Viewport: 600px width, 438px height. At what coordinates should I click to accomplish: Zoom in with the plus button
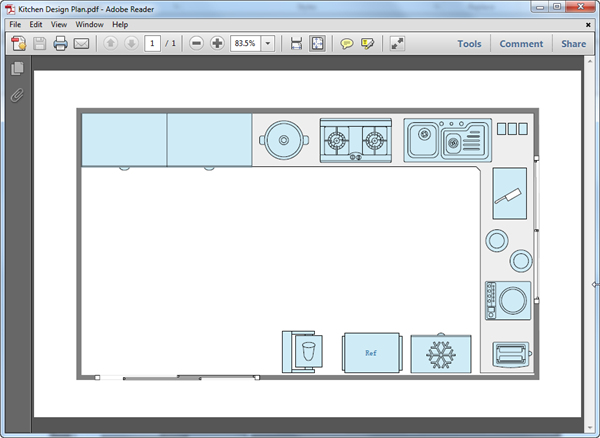tap(217, 44)
